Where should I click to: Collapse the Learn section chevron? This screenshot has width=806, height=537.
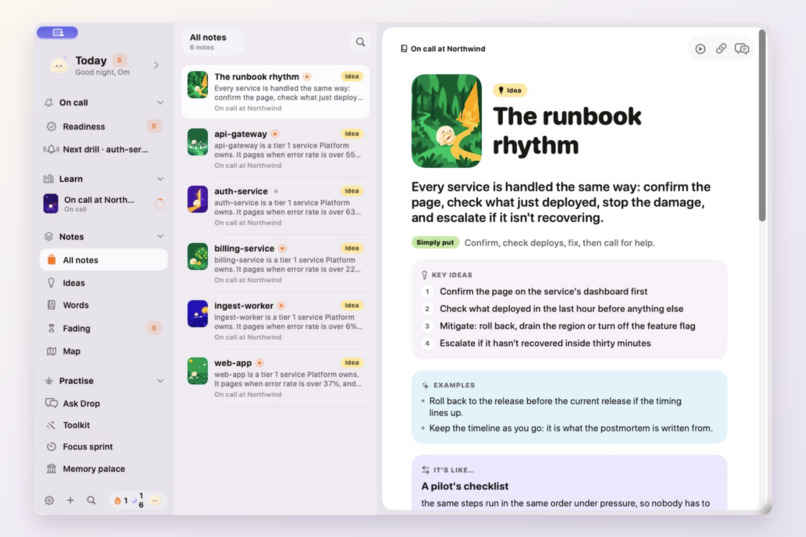point(160,179)
